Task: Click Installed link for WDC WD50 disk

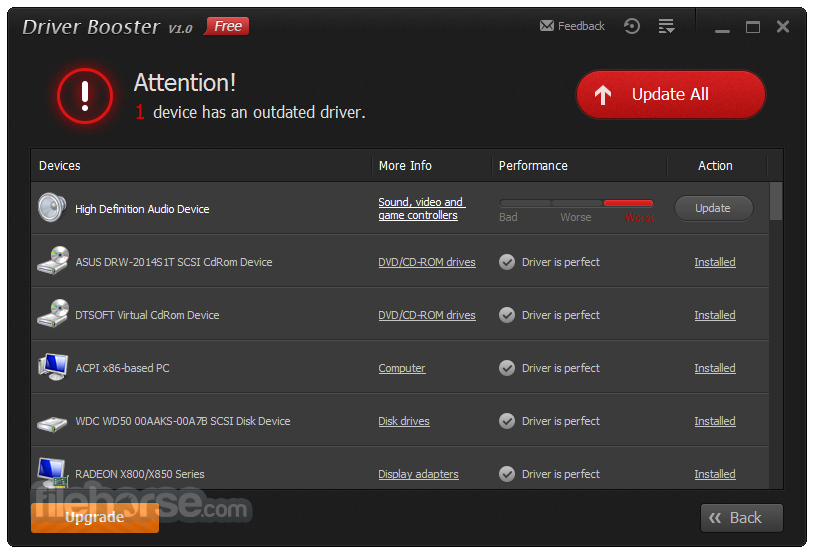Action: click(715, 421)
